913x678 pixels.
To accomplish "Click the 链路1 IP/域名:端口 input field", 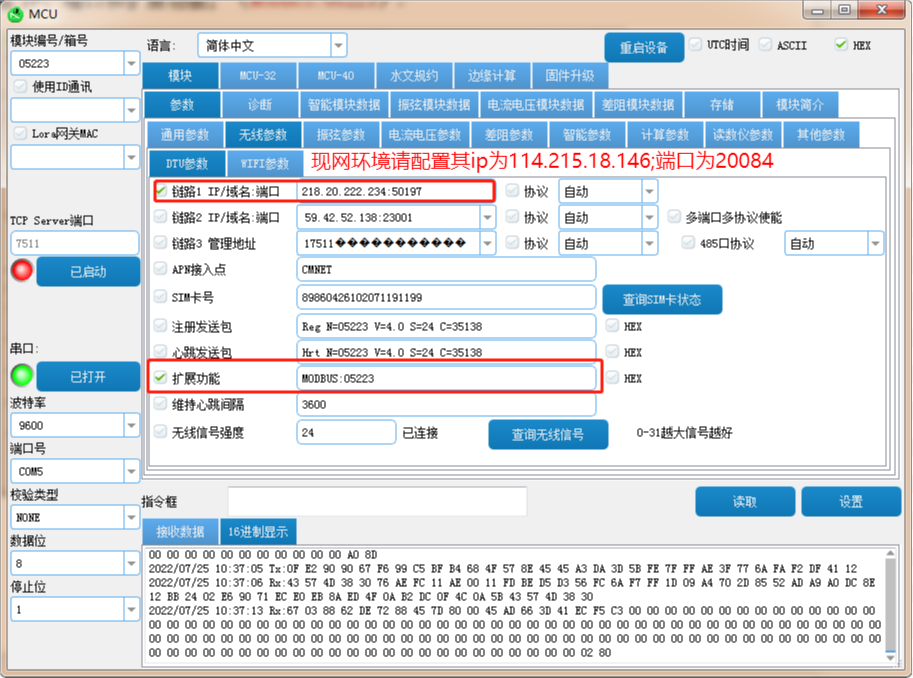I will (x=394, y=191).
